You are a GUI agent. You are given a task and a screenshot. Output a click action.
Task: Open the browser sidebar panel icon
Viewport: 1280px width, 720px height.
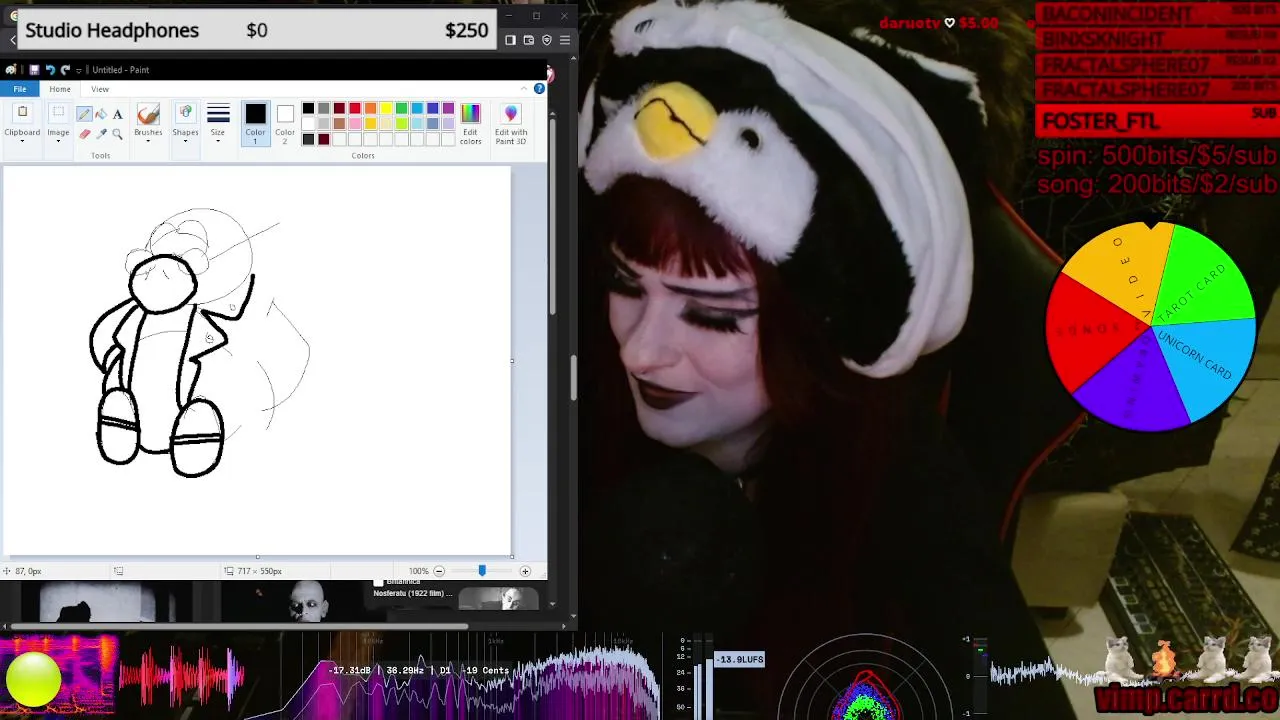click(x=510, y=40)
